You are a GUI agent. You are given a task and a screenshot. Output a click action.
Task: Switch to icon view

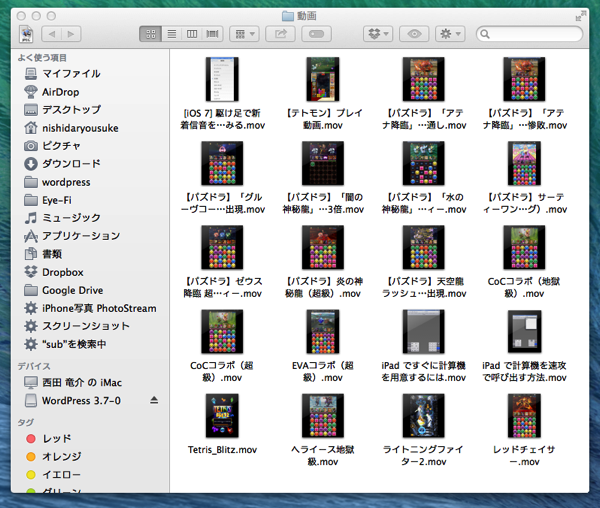coord(150,34)
